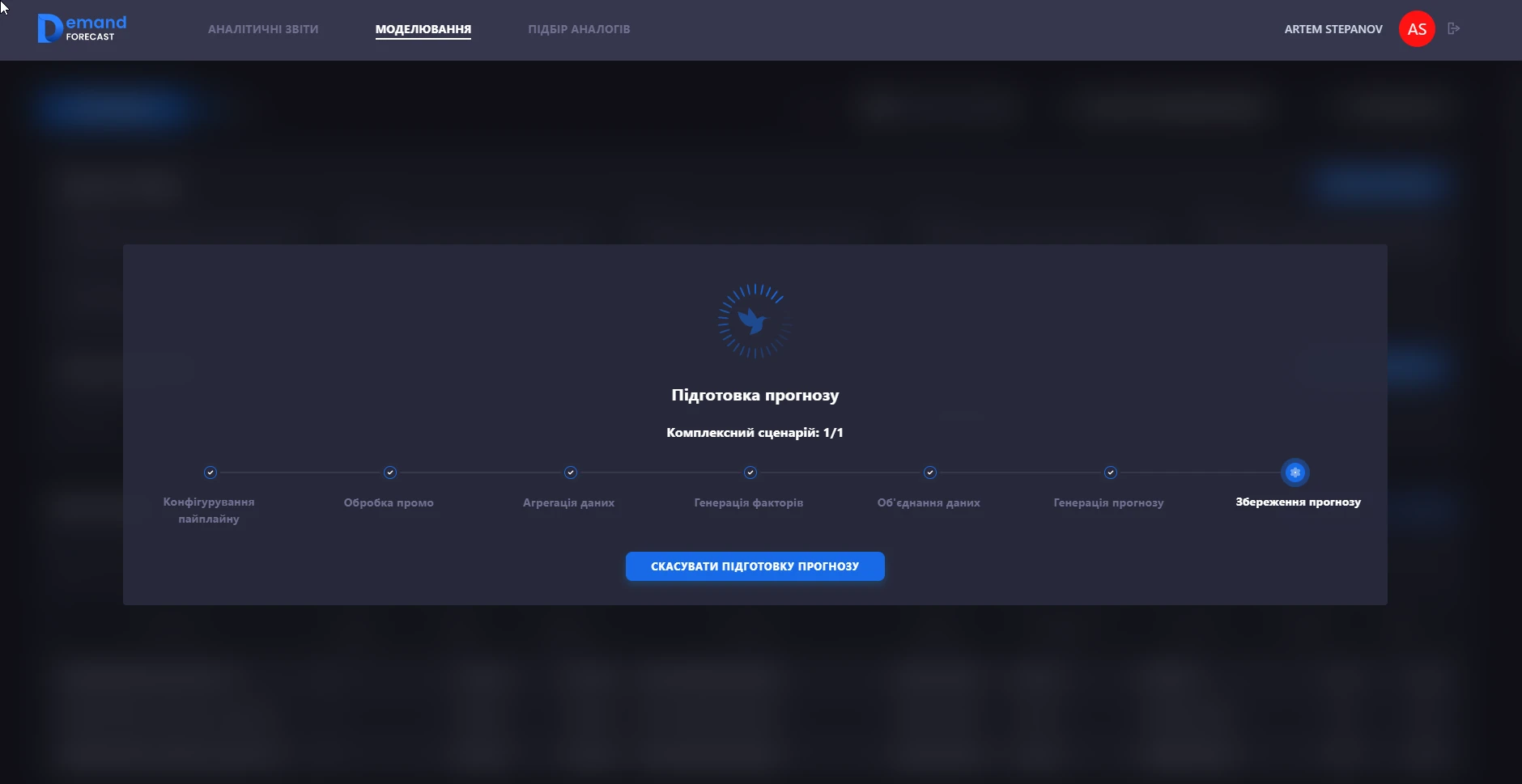Click the Підготовка прогнозу heading
The image size is (1522, 784).
coord(755,395)
